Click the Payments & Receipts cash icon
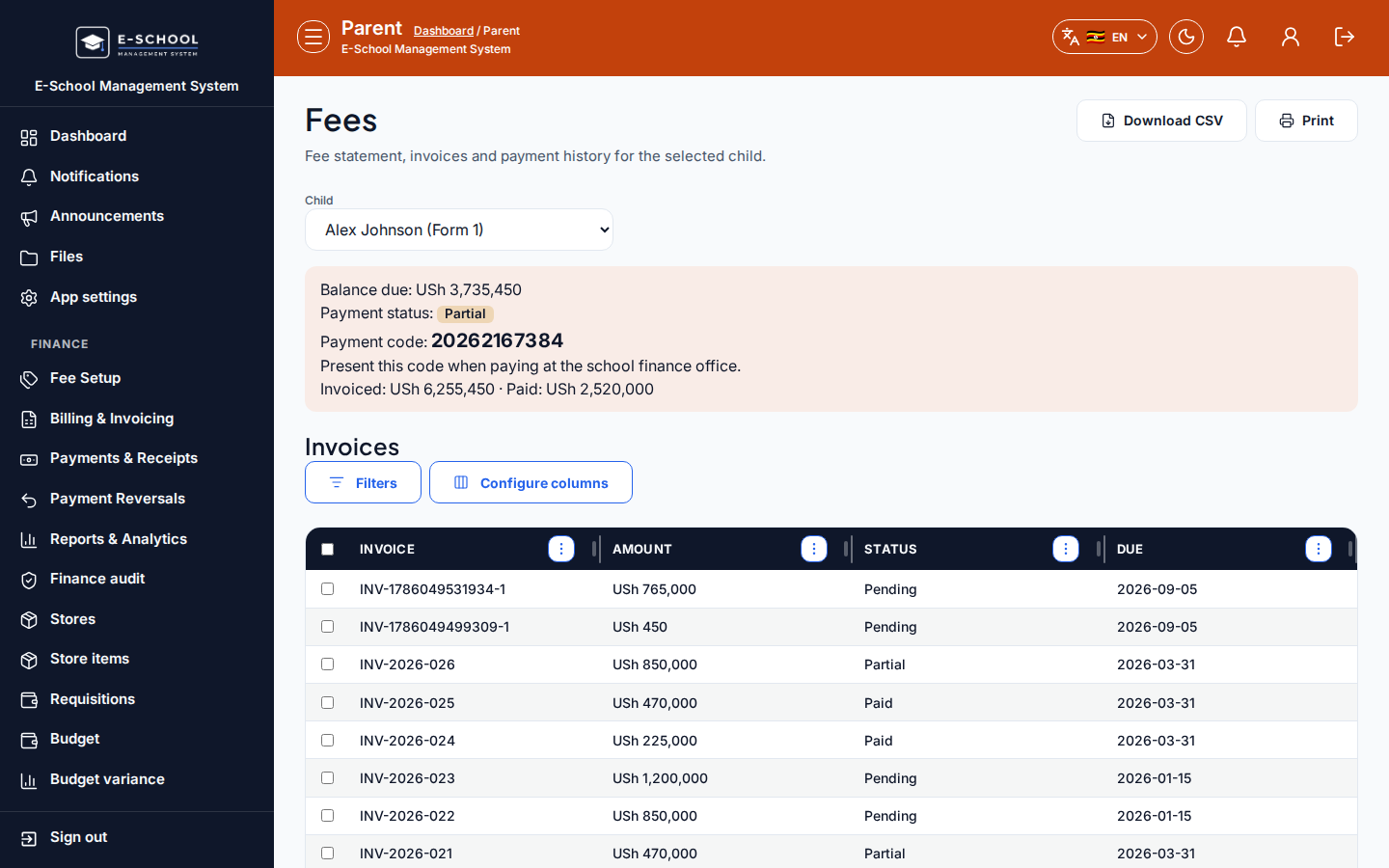The height and width of the screenshot is (868, 1389). click(29, 459)
